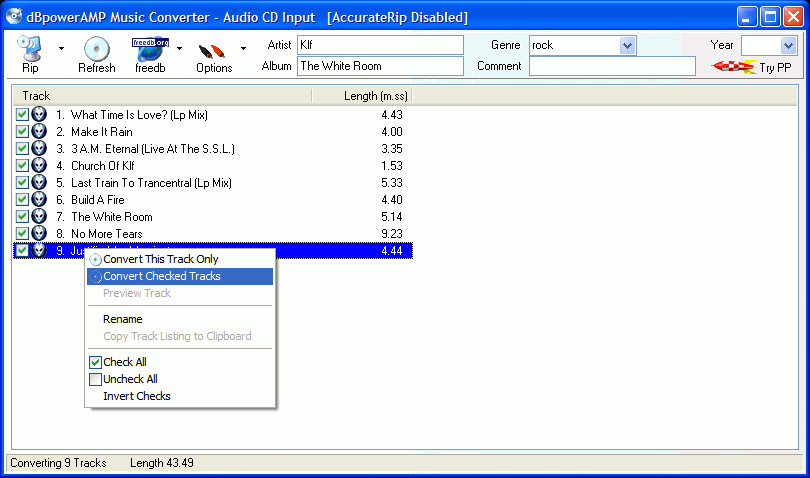This screenshot has width=810, height=478.
Task: Choose Convert This Track Only
Action: click(x=180, y=259)
